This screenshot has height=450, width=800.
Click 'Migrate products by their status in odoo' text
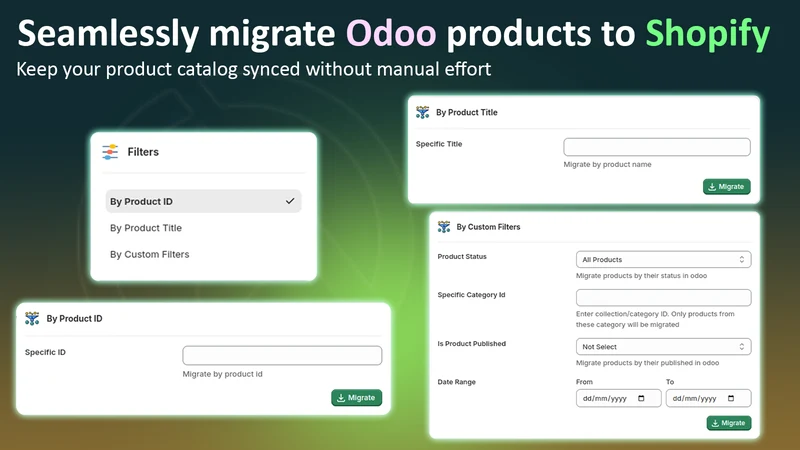(641, 276)
